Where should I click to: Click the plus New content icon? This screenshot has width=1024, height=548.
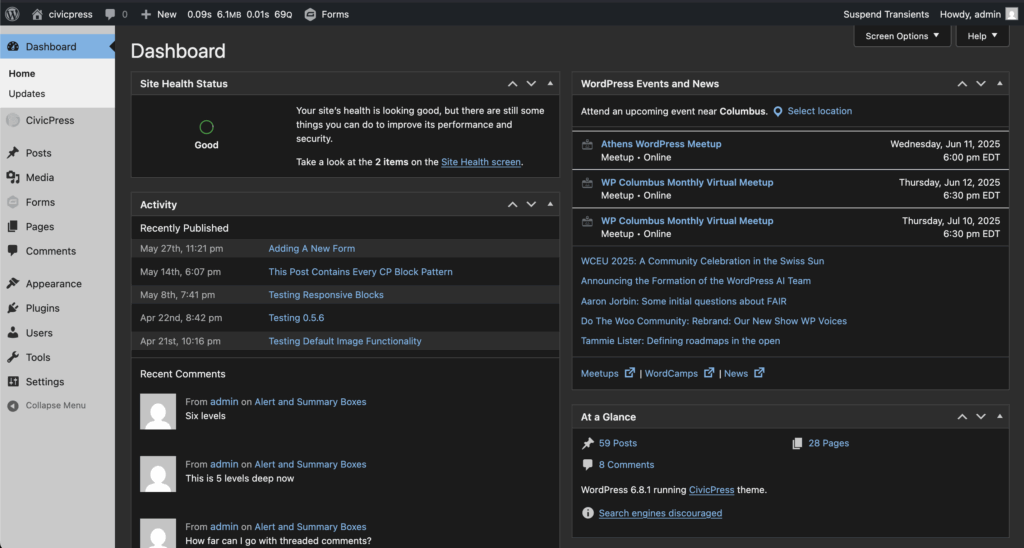point(146,14)
